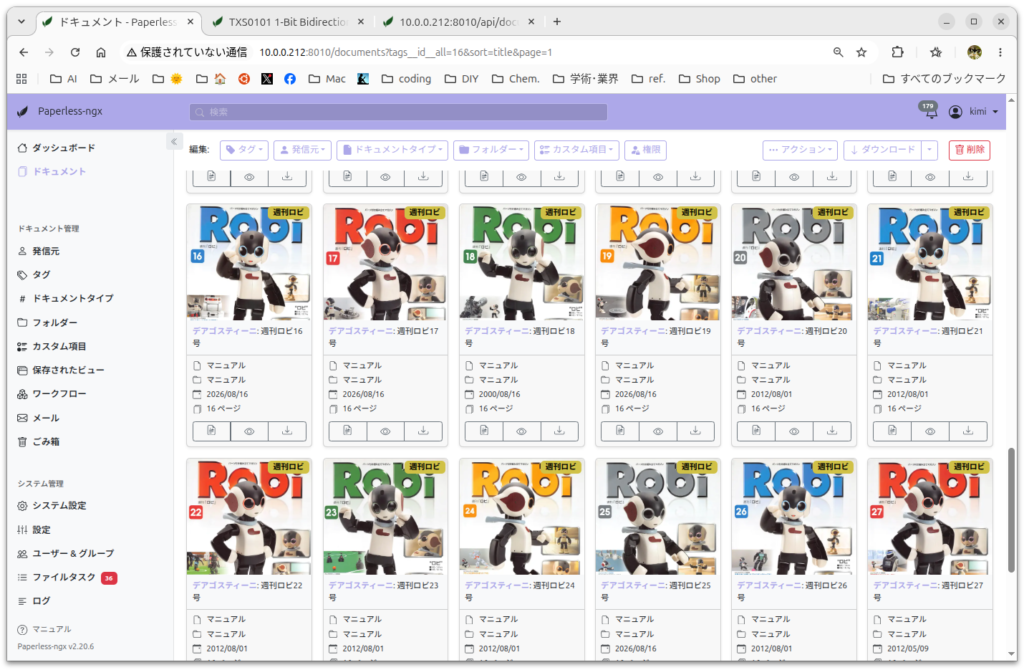Open the システム設定 sidebar link
Viewport: 1024px width, 670px height.
(59, 505)
